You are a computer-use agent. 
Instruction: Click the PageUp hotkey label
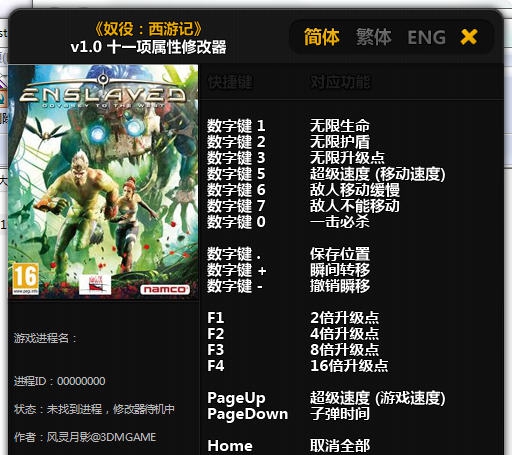pos(236,398)
